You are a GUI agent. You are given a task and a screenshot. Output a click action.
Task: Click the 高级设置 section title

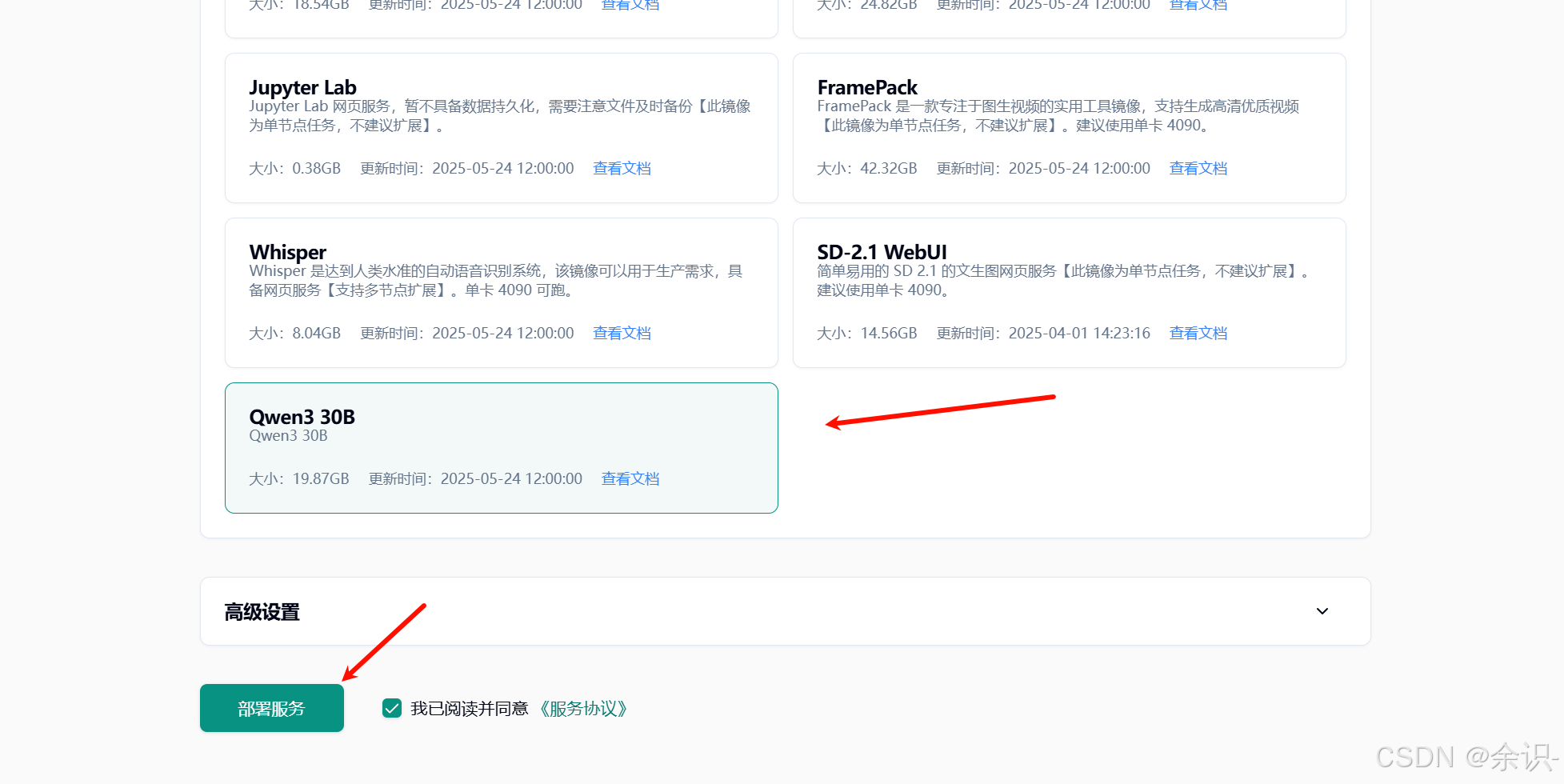click(262, 612)
